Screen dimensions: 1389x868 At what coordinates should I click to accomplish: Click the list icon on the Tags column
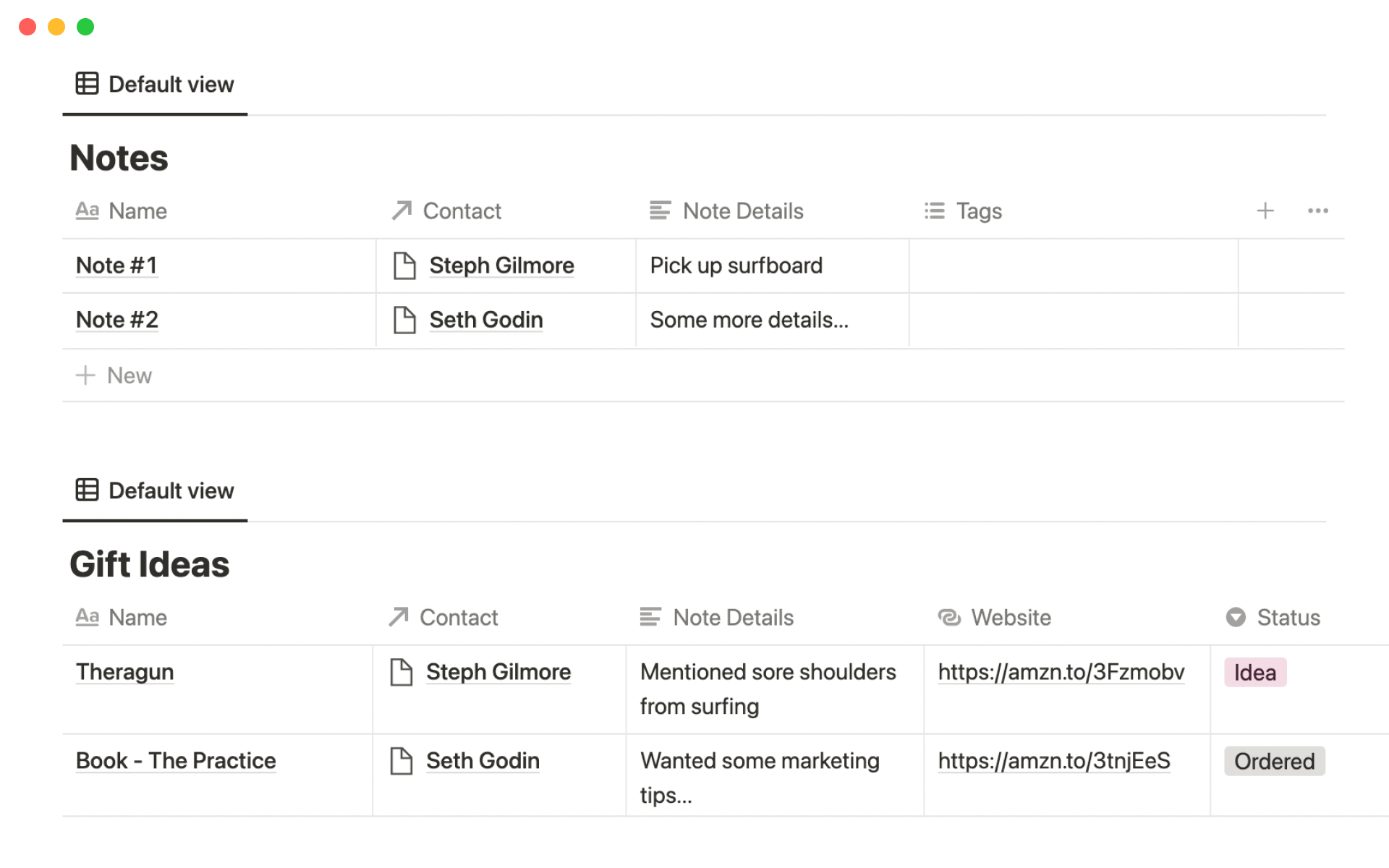pyautogui.click(x=934, y=210)
